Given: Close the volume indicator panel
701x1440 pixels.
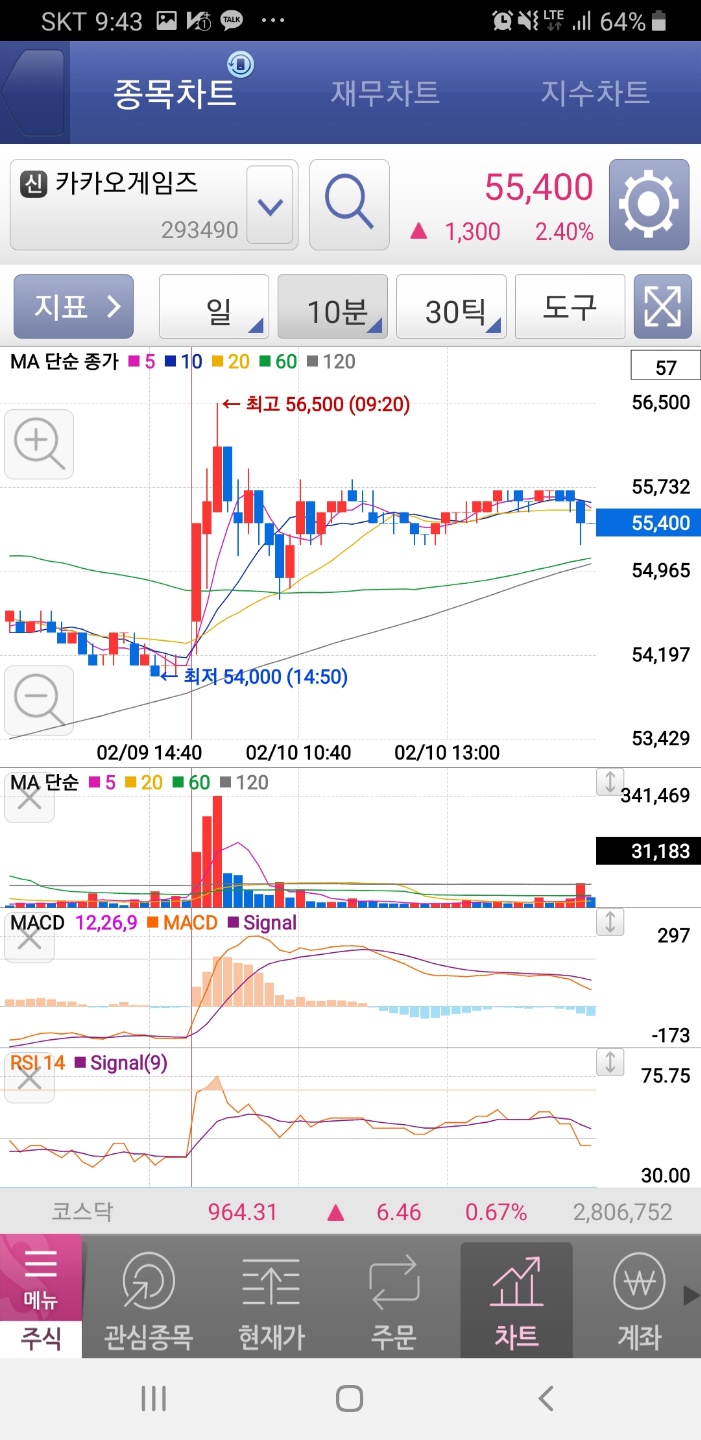Looking at the screenshot, I should 29,798.
